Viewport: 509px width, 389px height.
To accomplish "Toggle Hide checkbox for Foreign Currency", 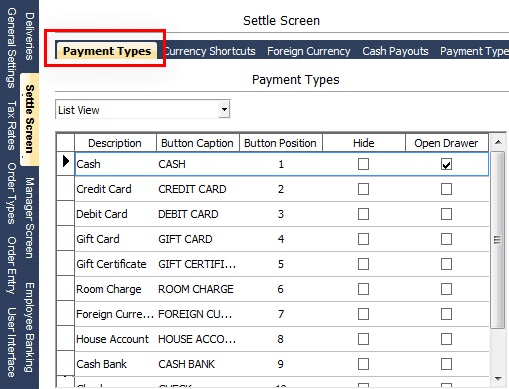I will pyautogui.click(x=363, y=314).
